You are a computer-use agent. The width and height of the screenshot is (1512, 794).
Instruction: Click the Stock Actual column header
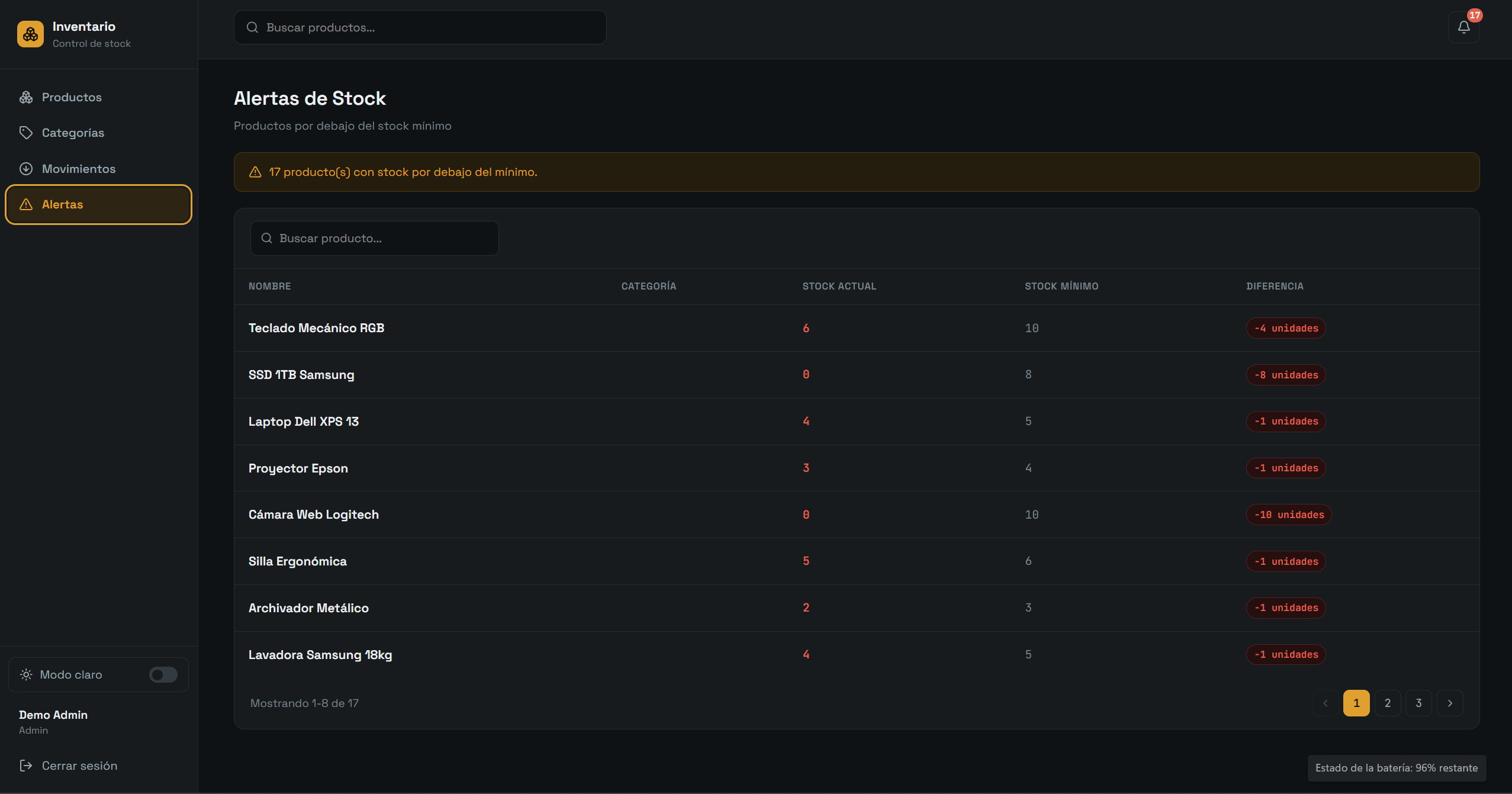tap(839, 287)
